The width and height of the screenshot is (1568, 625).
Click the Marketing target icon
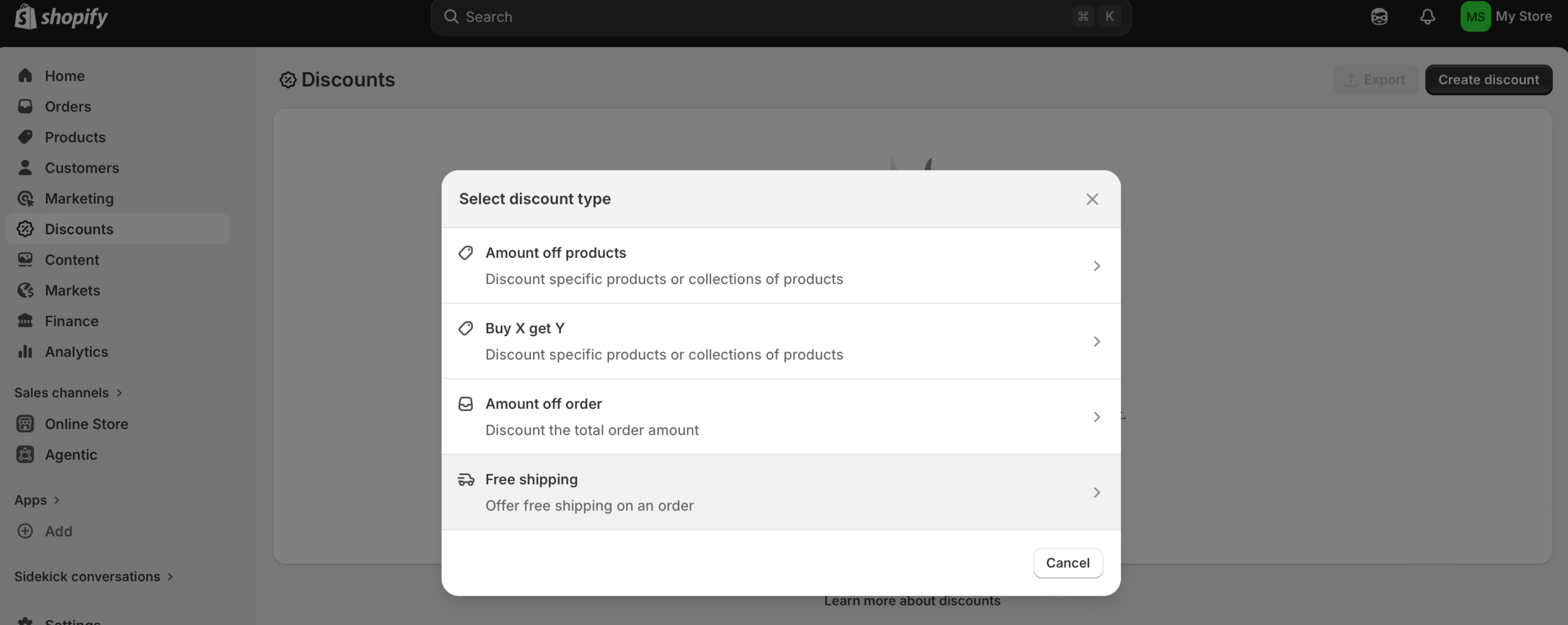25,198
